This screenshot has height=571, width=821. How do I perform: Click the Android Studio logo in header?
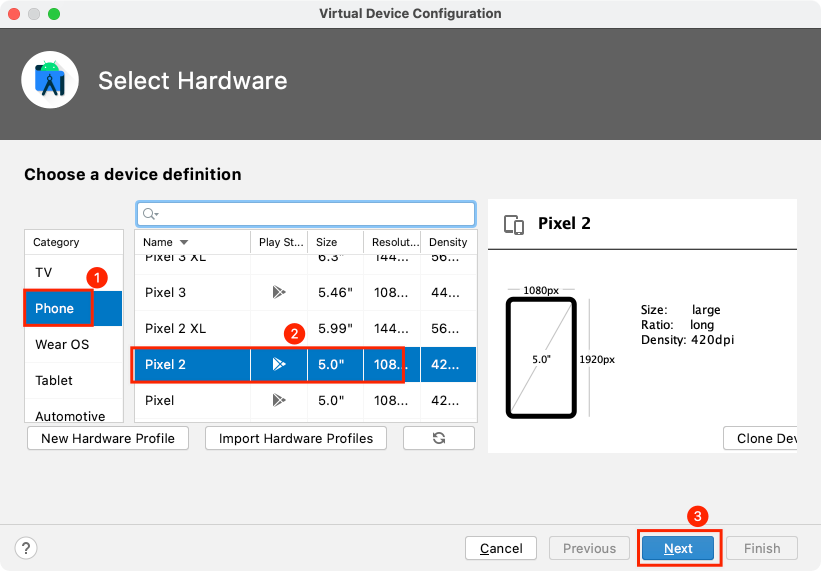click(50, 80)
